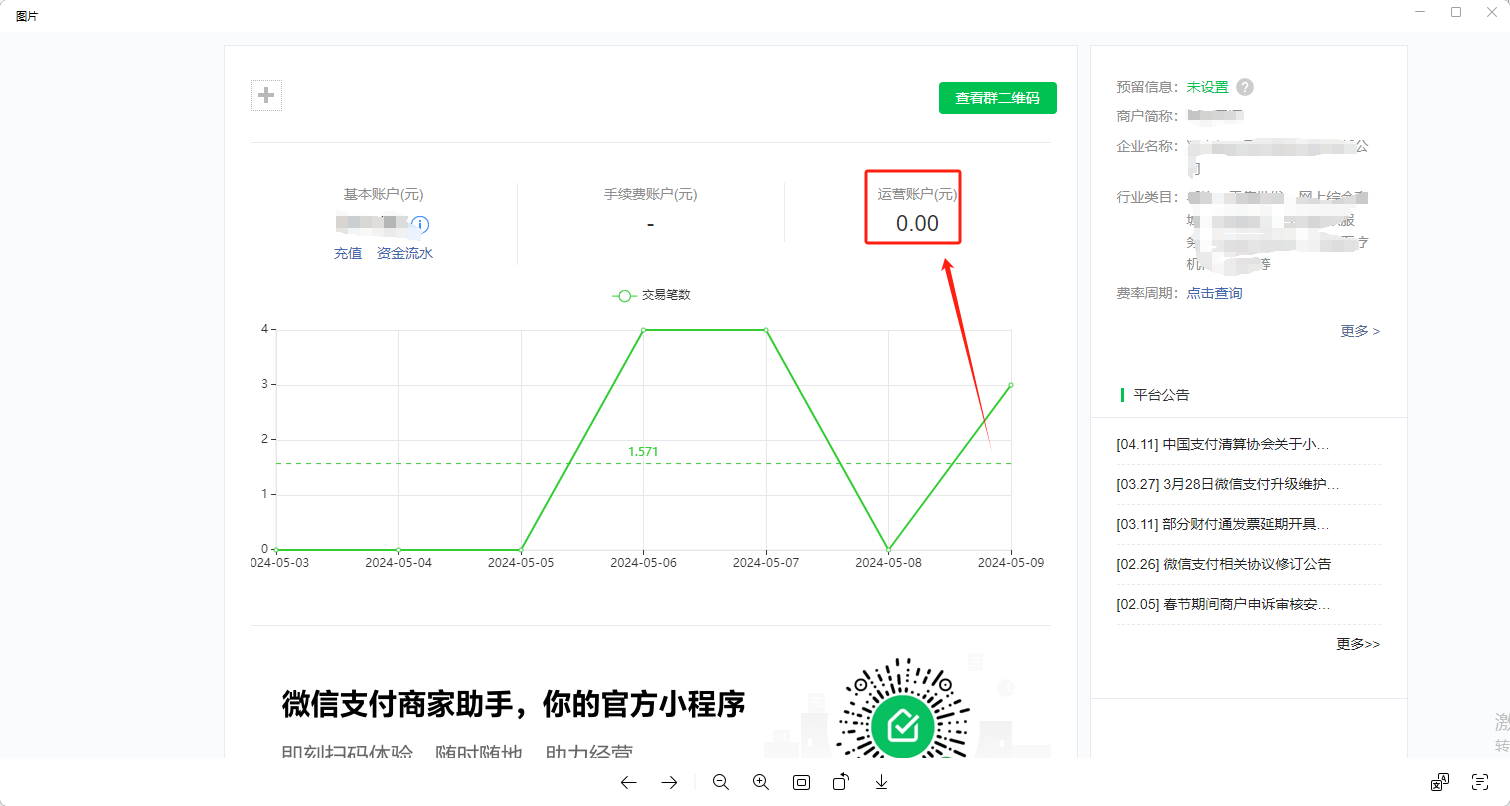Open the 点击查询 fee rate link
This screenshot has height=806, width=1510.
click(x=1214, y=293)
